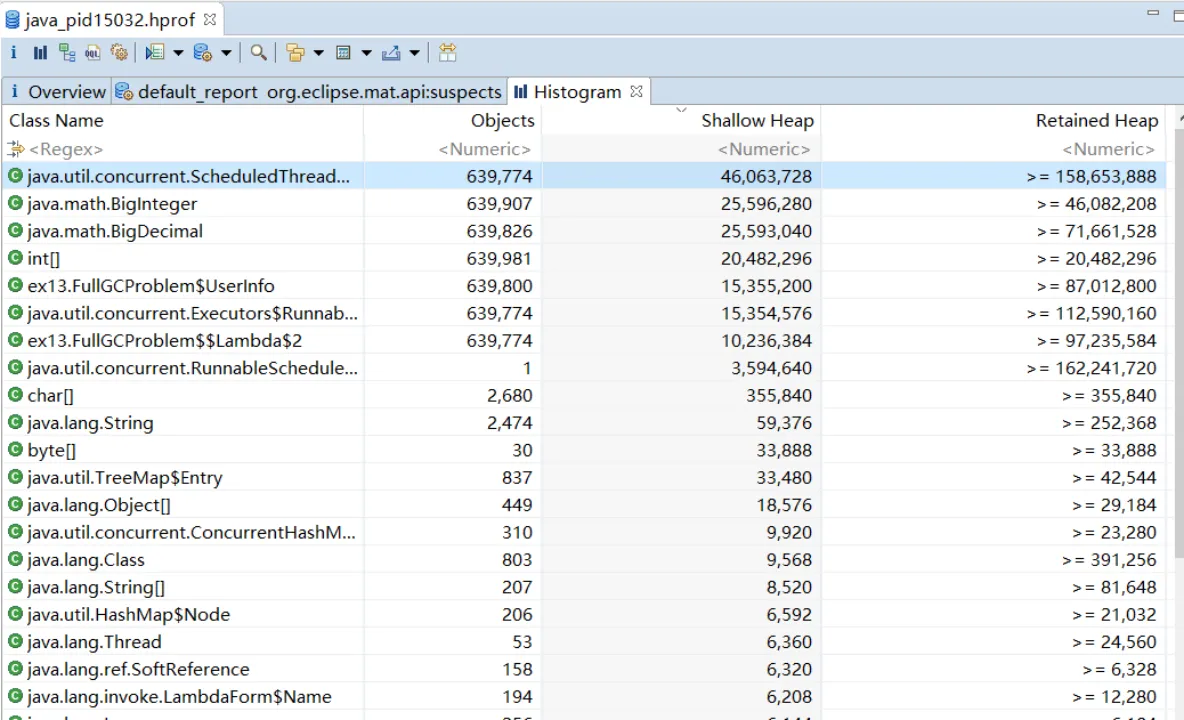Click the regex filter icon under Class Name
The image size is (1184, 720).
pyautogui.click(x=16, y=149)
